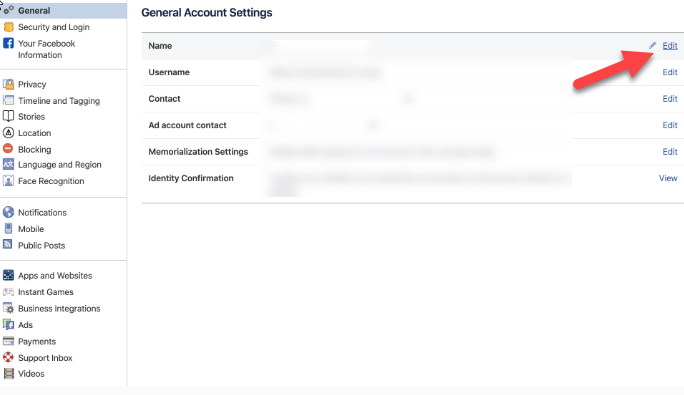The width and height of the screenshot is (684, 395).
Task: Click the Instant Games controller icon
Action: coord(8,292)
